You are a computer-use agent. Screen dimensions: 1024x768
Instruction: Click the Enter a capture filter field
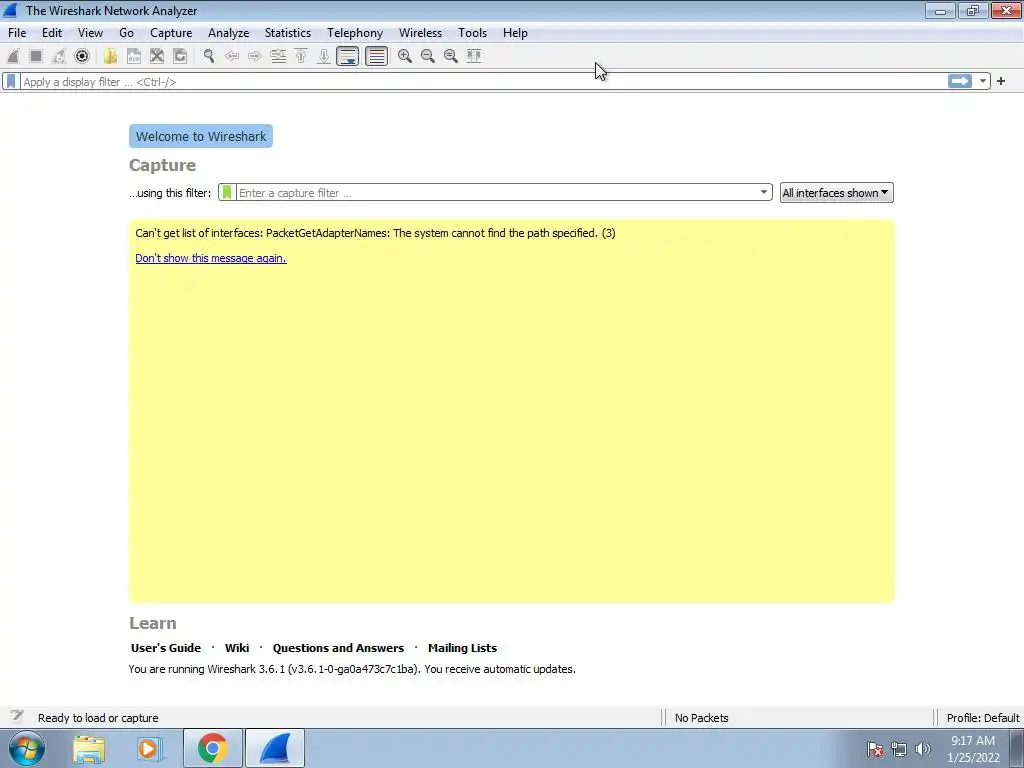496,193
